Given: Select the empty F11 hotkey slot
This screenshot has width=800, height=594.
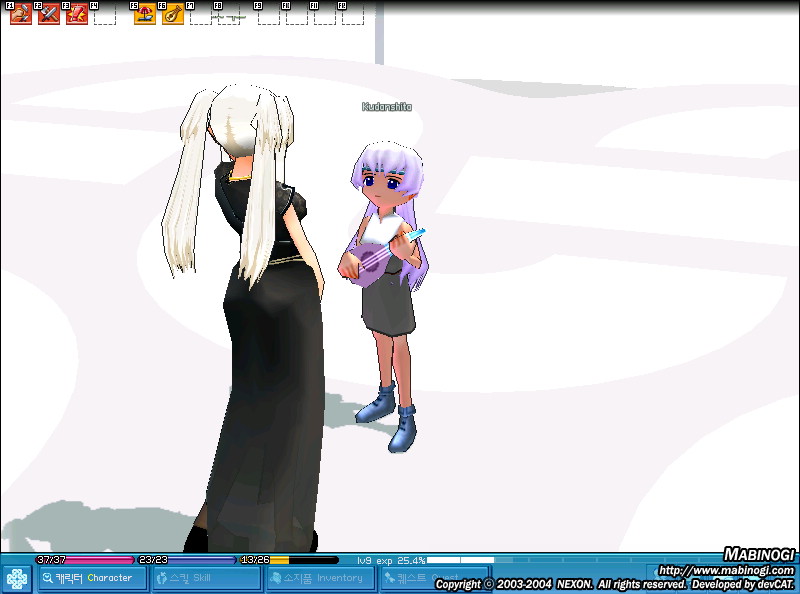Looking at the screenshot, I should tap(324, 14).
